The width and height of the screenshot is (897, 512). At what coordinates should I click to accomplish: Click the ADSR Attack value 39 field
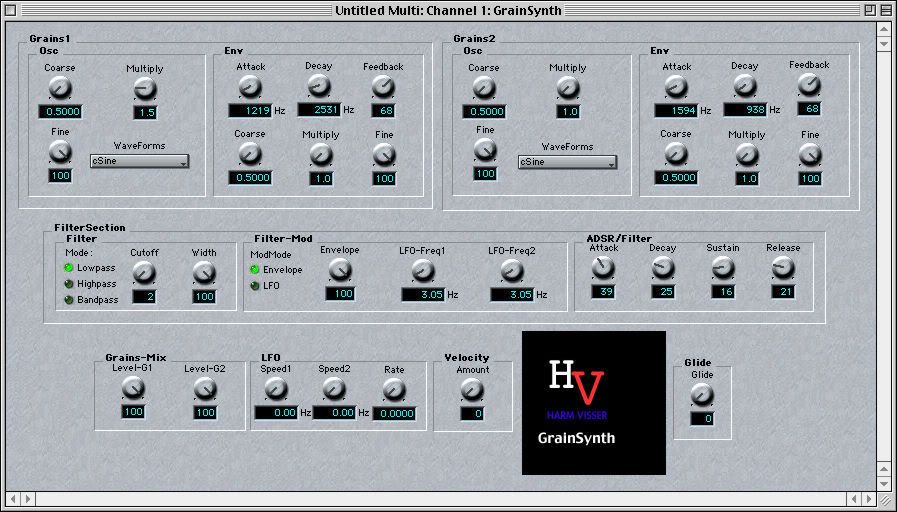tap(603, 292)
